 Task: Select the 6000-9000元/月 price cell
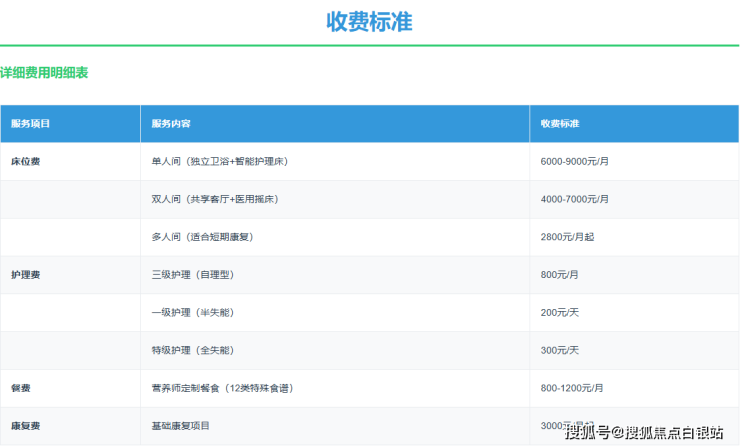[x=574, y=161]
